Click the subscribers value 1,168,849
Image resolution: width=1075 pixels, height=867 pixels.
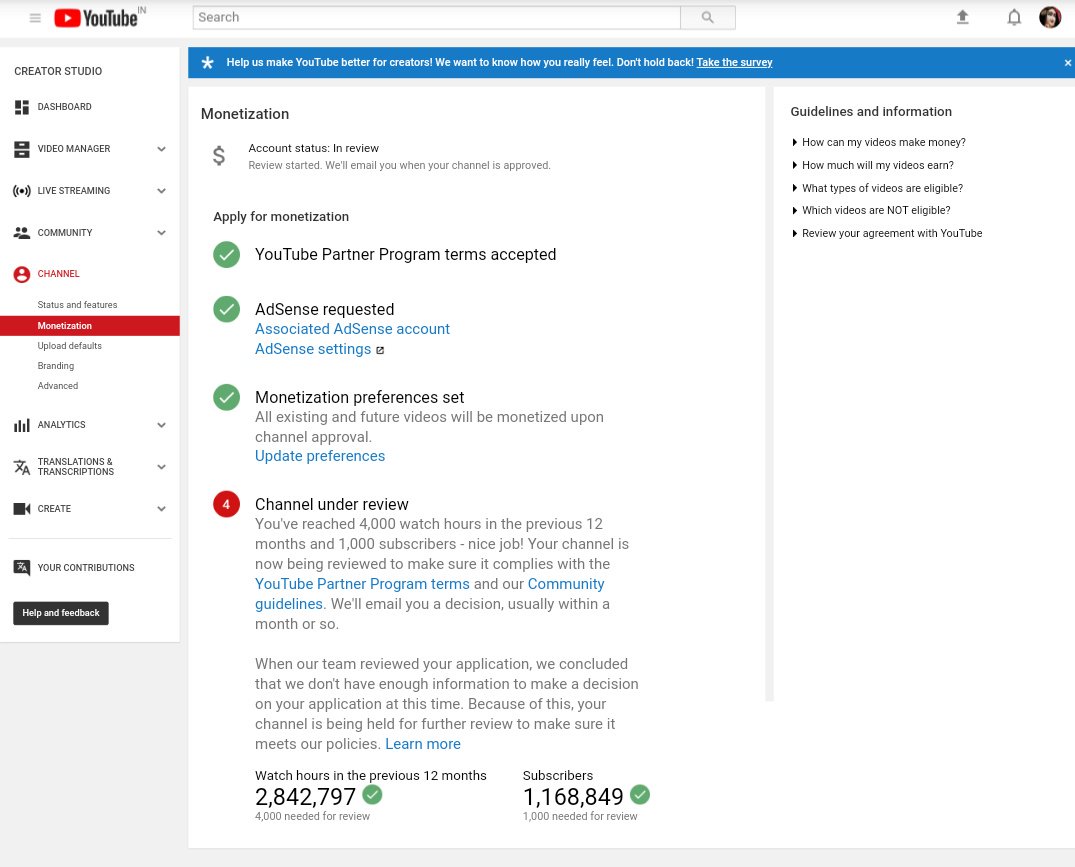click(x=573, y=796)
